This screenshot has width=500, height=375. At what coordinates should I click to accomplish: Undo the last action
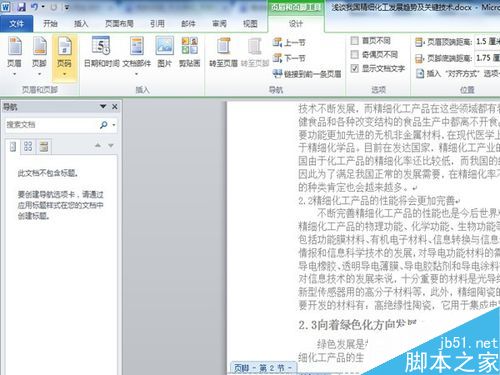point(34,7)
